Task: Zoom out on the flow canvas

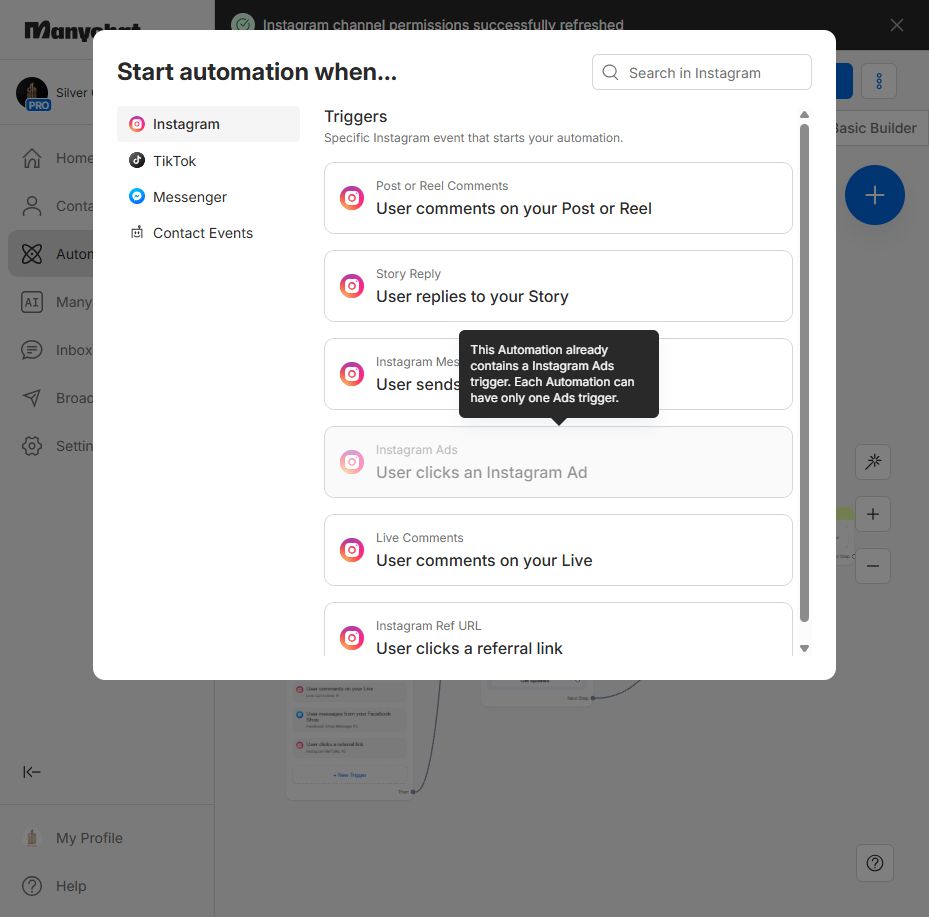Action: tap(873, 566)
